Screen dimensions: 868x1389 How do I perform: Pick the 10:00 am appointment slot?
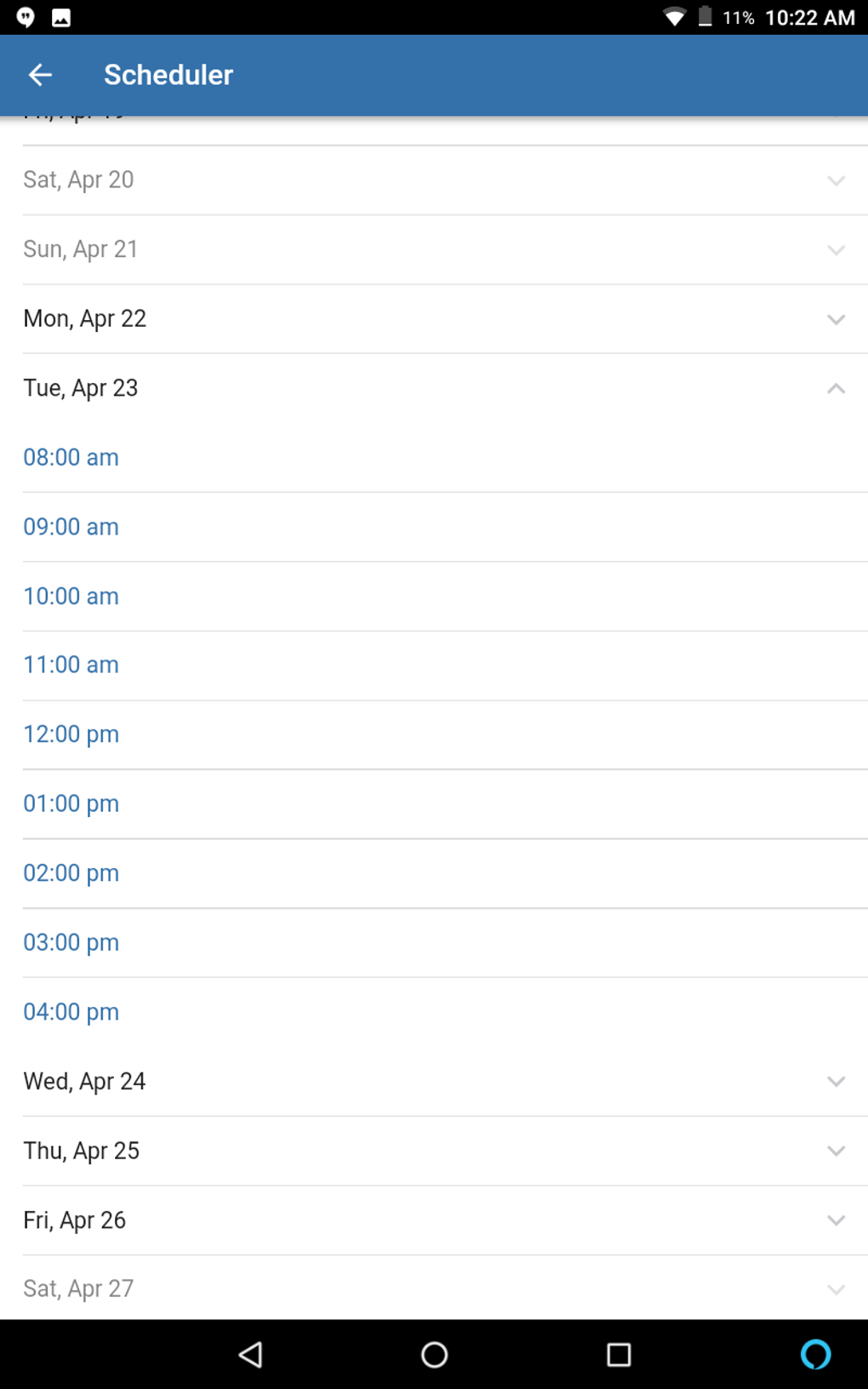click(x=71, y=596)
